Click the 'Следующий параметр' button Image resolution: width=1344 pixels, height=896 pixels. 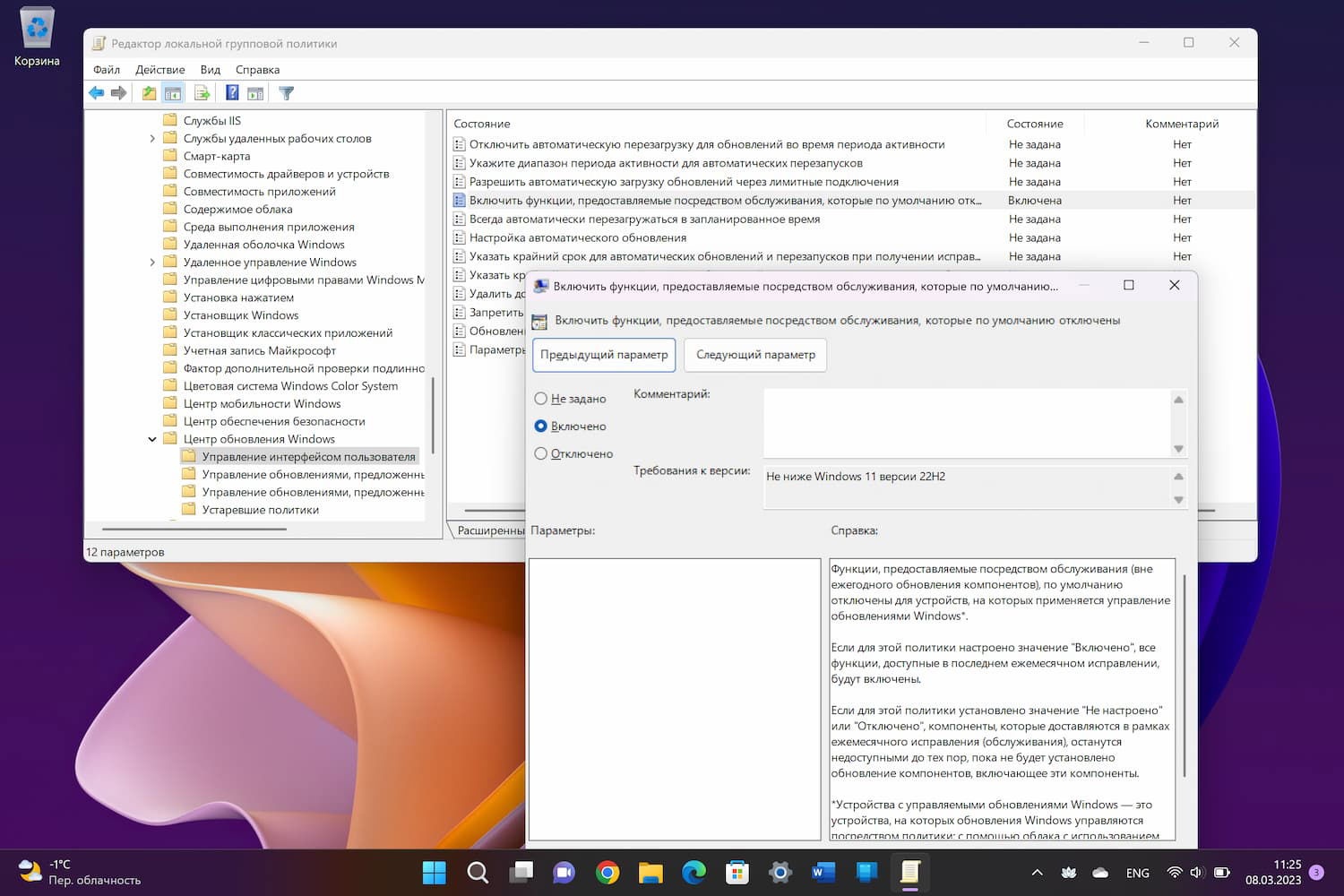755,355
